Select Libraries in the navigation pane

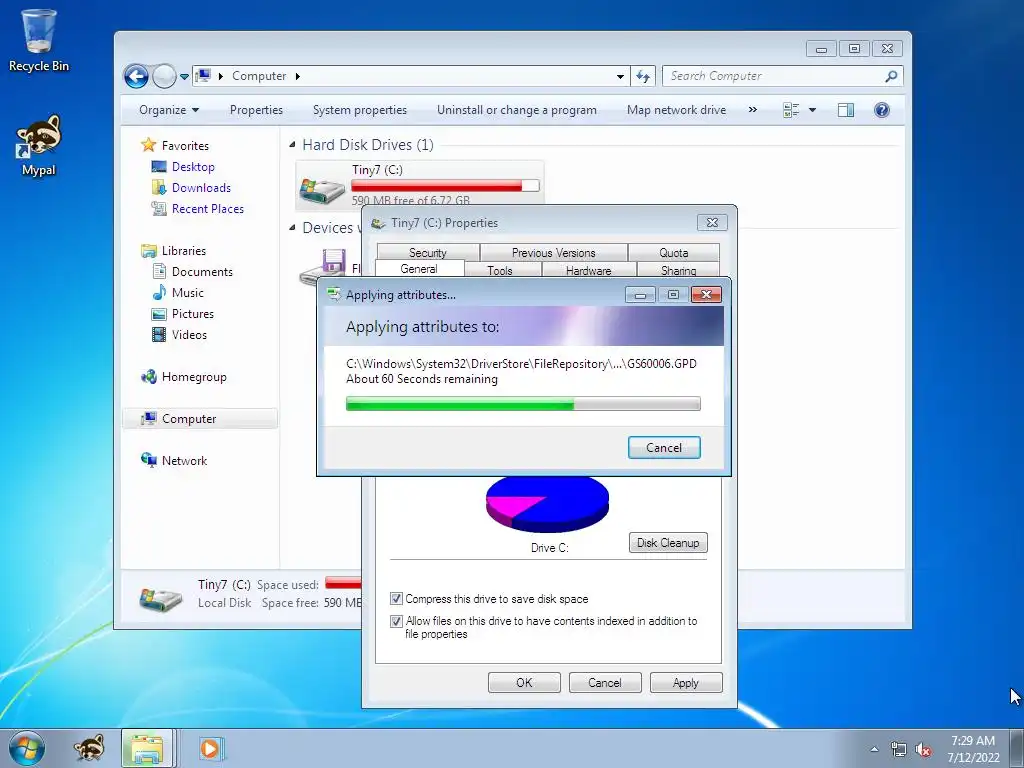click(x=184, y=250)
